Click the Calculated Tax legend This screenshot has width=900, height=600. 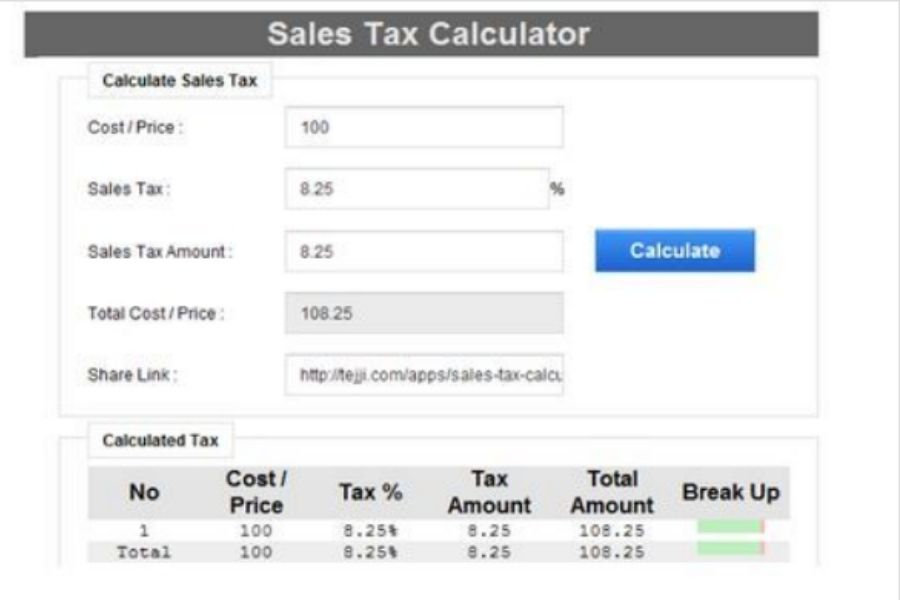(161, 440)
